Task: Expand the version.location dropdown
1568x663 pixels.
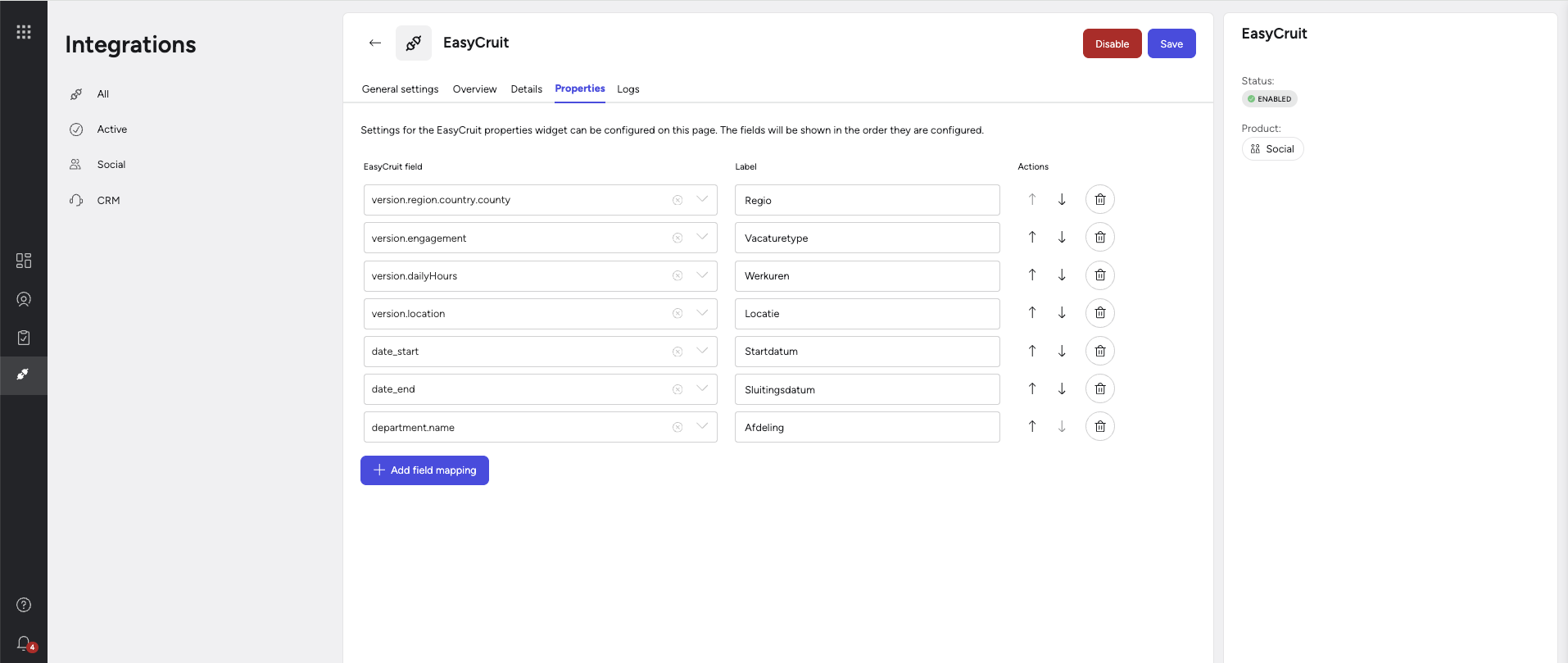Action: (x=702, y=313)
